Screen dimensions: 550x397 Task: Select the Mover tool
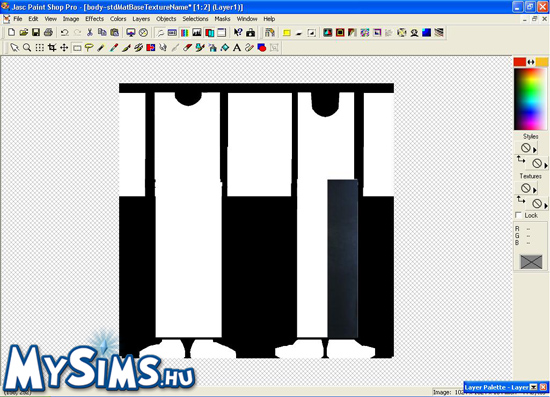64,47
